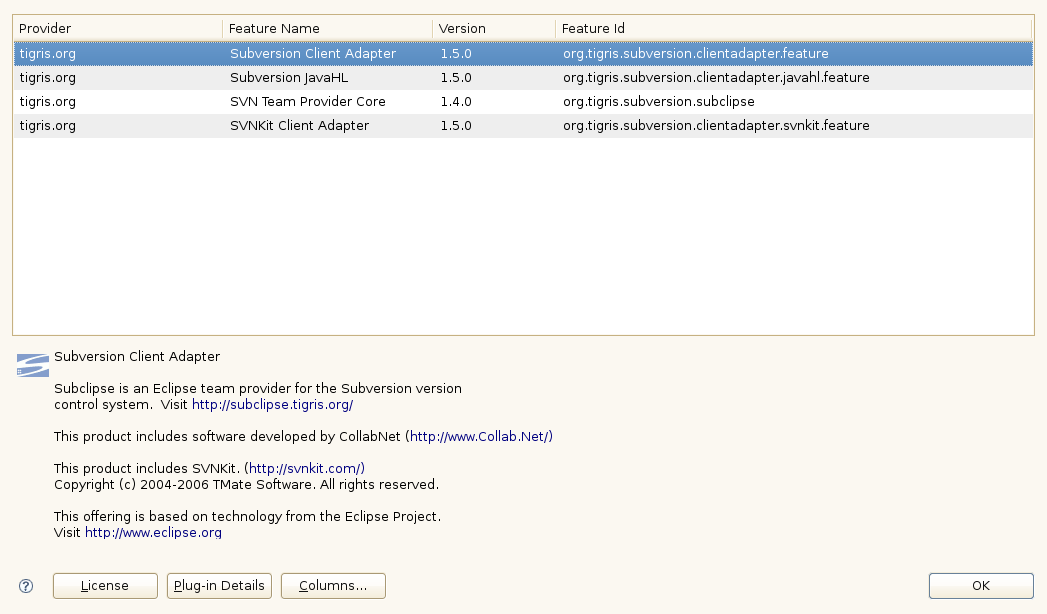Sort by the Feature Name column header
Viewport: 1047px width, 614px height.
(x=327, y=29)
